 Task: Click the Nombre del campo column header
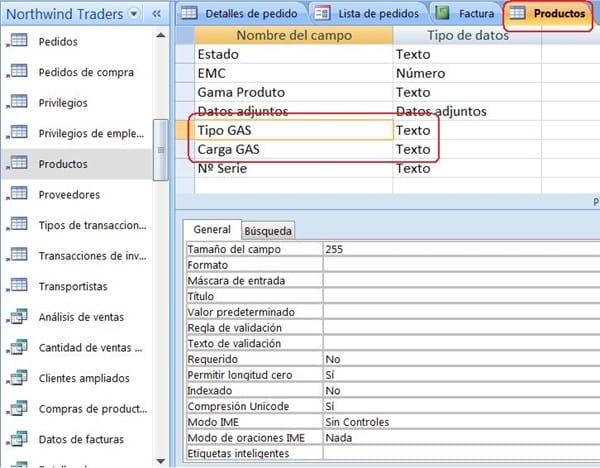[x=293, y=35]
